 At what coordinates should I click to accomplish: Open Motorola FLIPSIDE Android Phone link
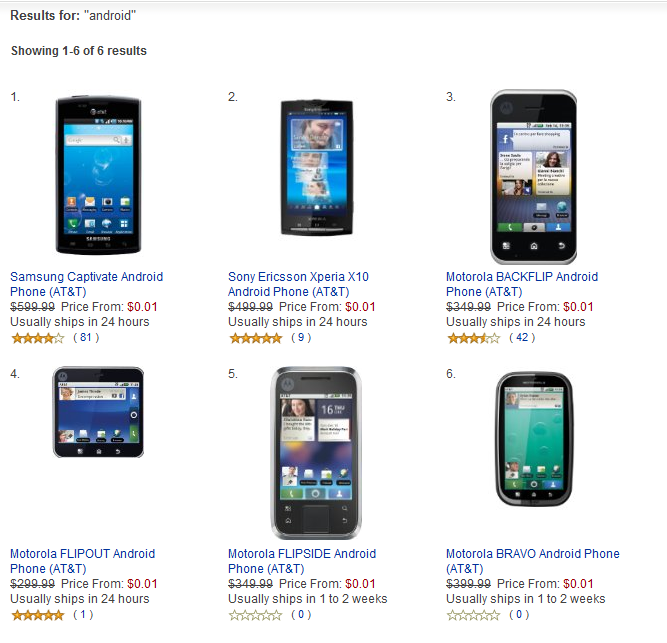(x=301, y=554)
